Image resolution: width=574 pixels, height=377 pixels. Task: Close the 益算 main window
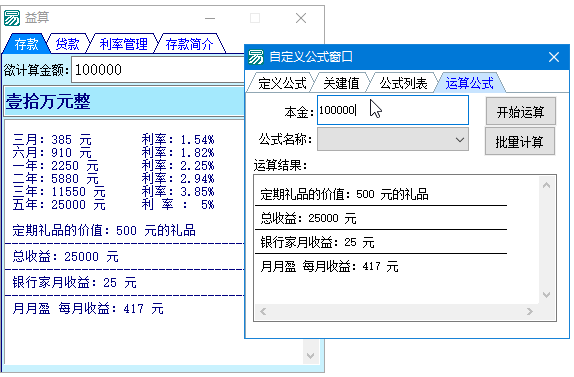click(301, 18)
